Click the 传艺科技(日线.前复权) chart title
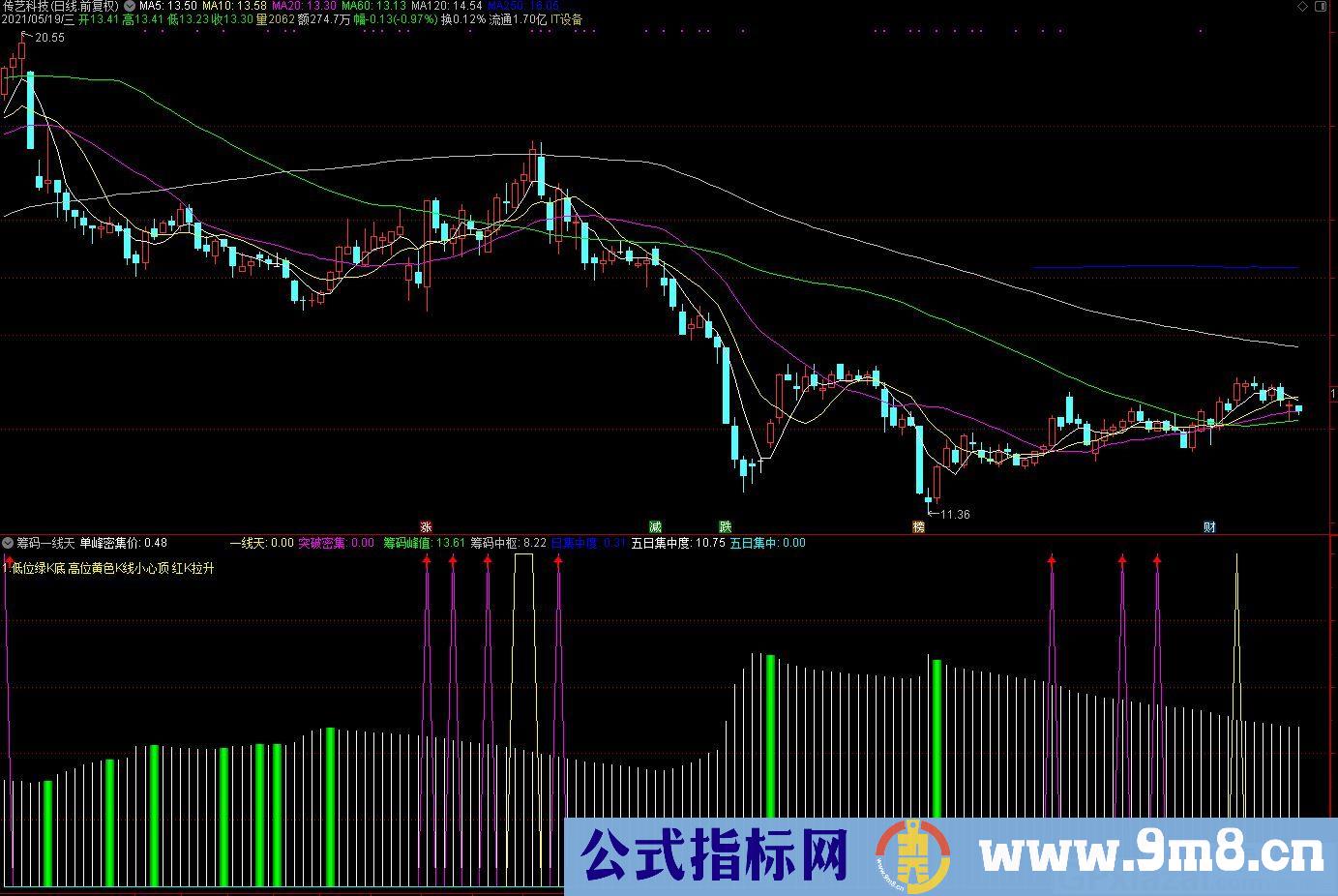 click(x=61, y=6)
